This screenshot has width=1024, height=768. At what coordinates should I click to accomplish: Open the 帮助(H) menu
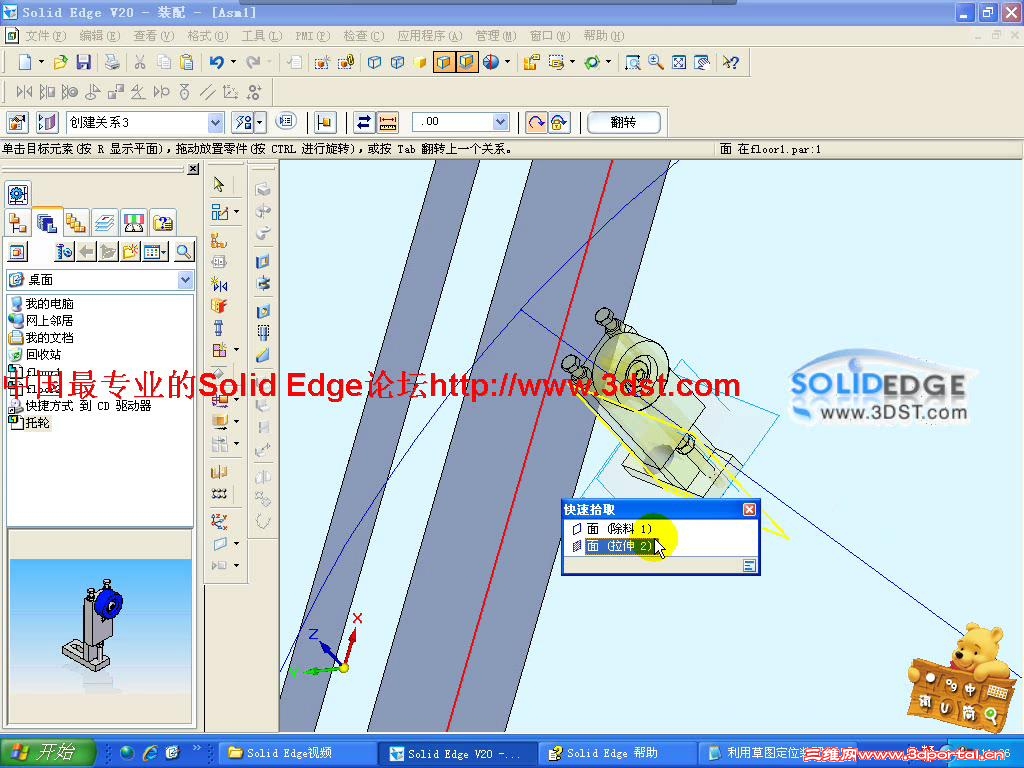603,36
